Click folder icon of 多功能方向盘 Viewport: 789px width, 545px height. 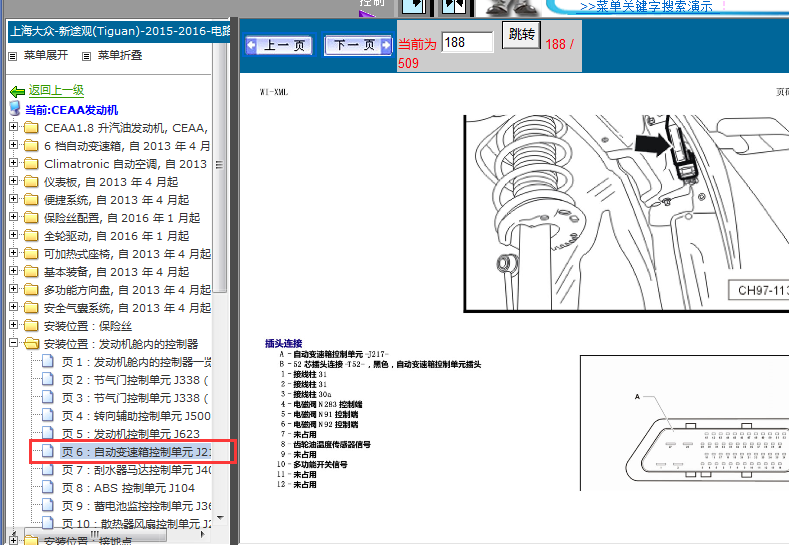(x=31, y=290)
